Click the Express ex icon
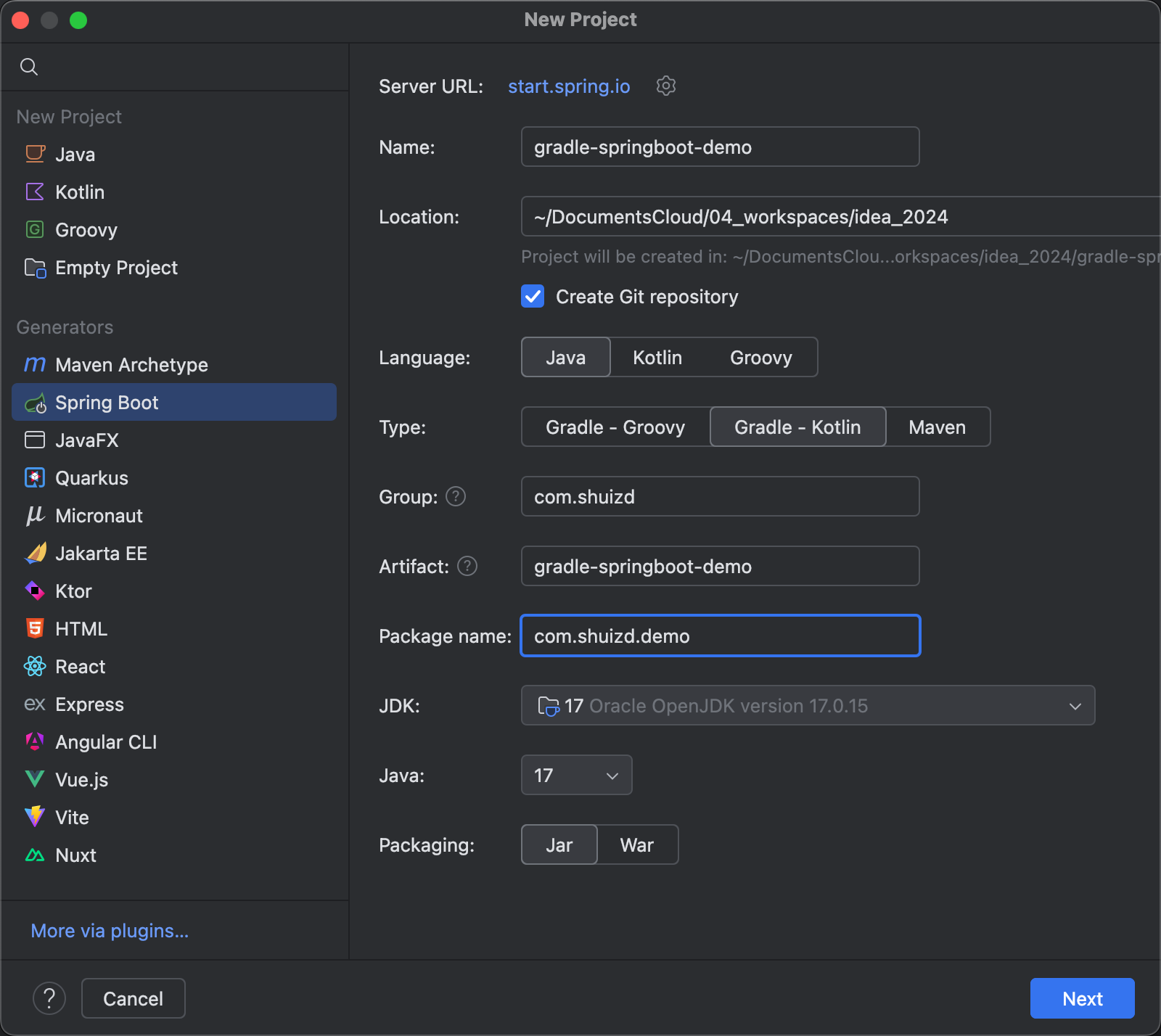This screenshot has height=1036, width=1161. [x=35, y=704]
